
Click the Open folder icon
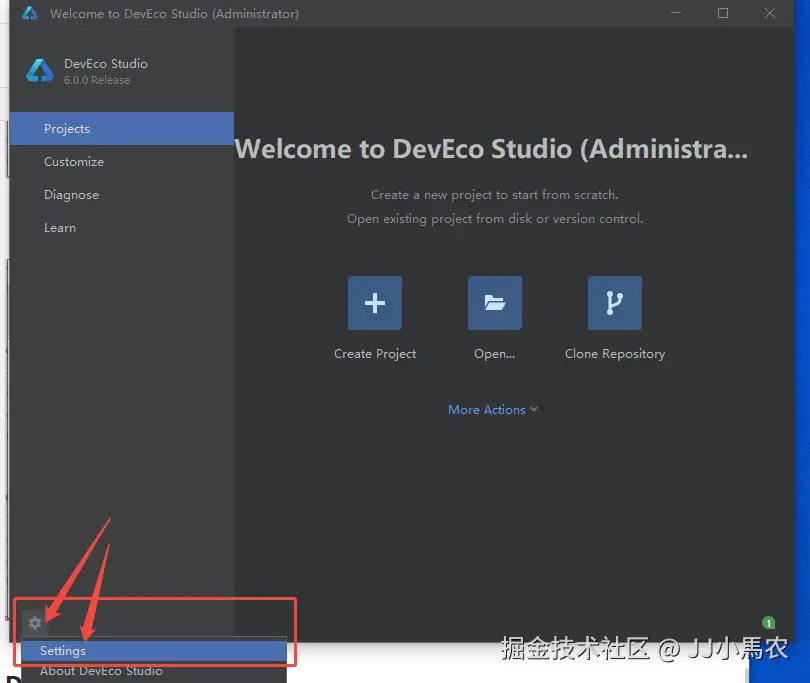494,303
